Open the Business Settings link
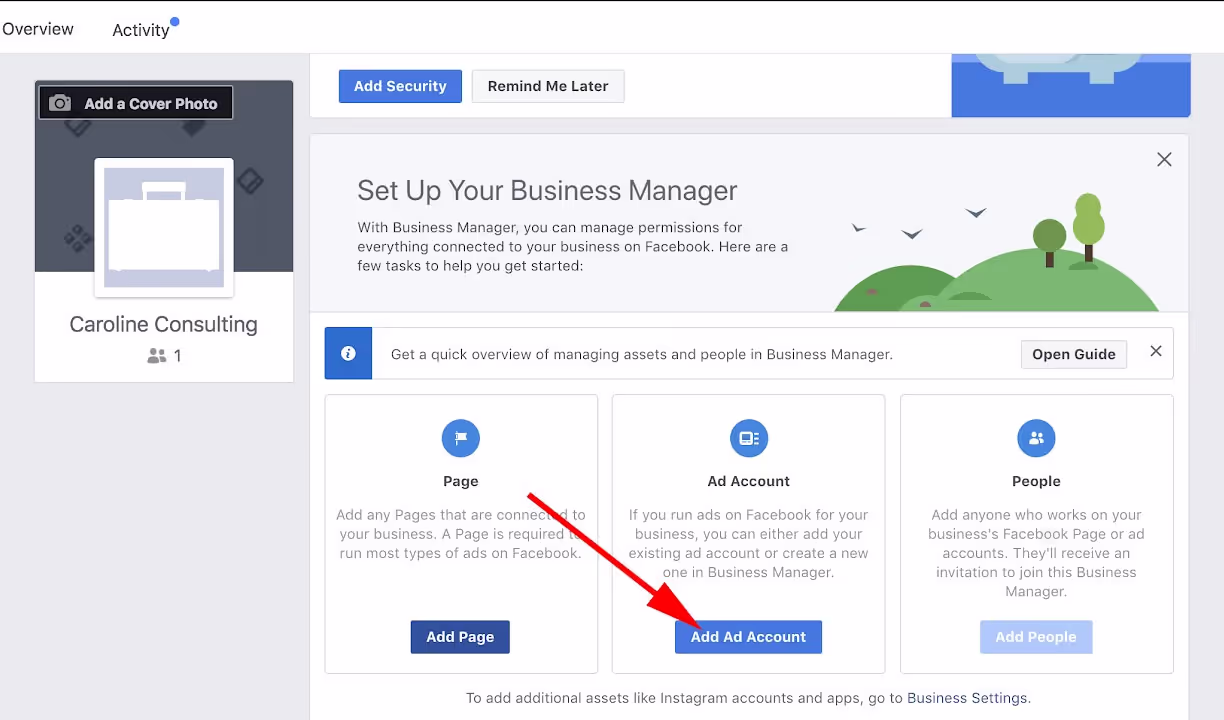 pyautogui.click(x=967, y=698)
